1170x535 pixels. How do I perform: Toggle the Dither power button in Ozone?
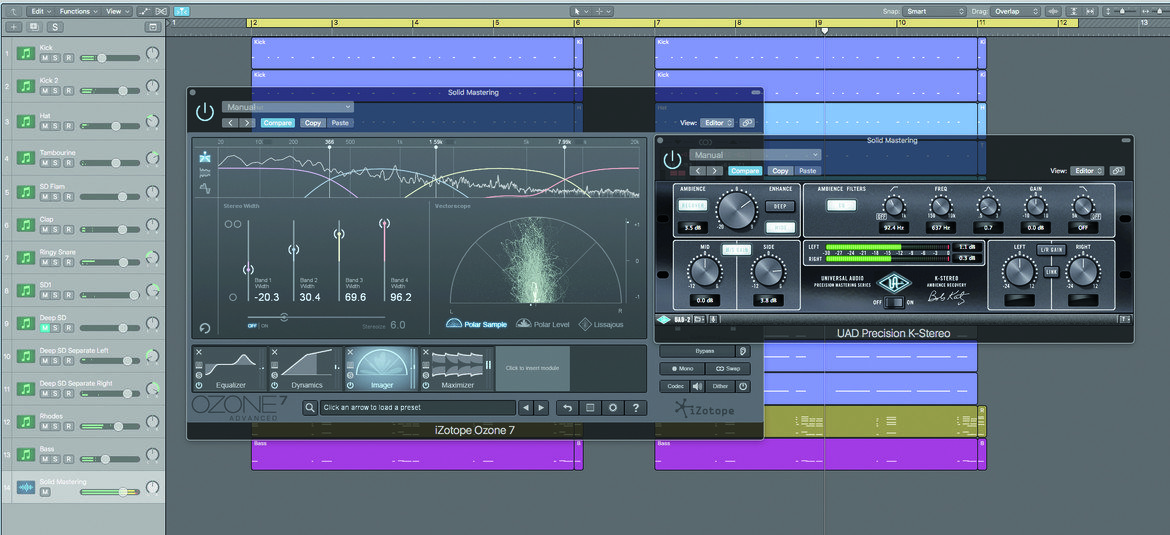[x=742, y=387]
